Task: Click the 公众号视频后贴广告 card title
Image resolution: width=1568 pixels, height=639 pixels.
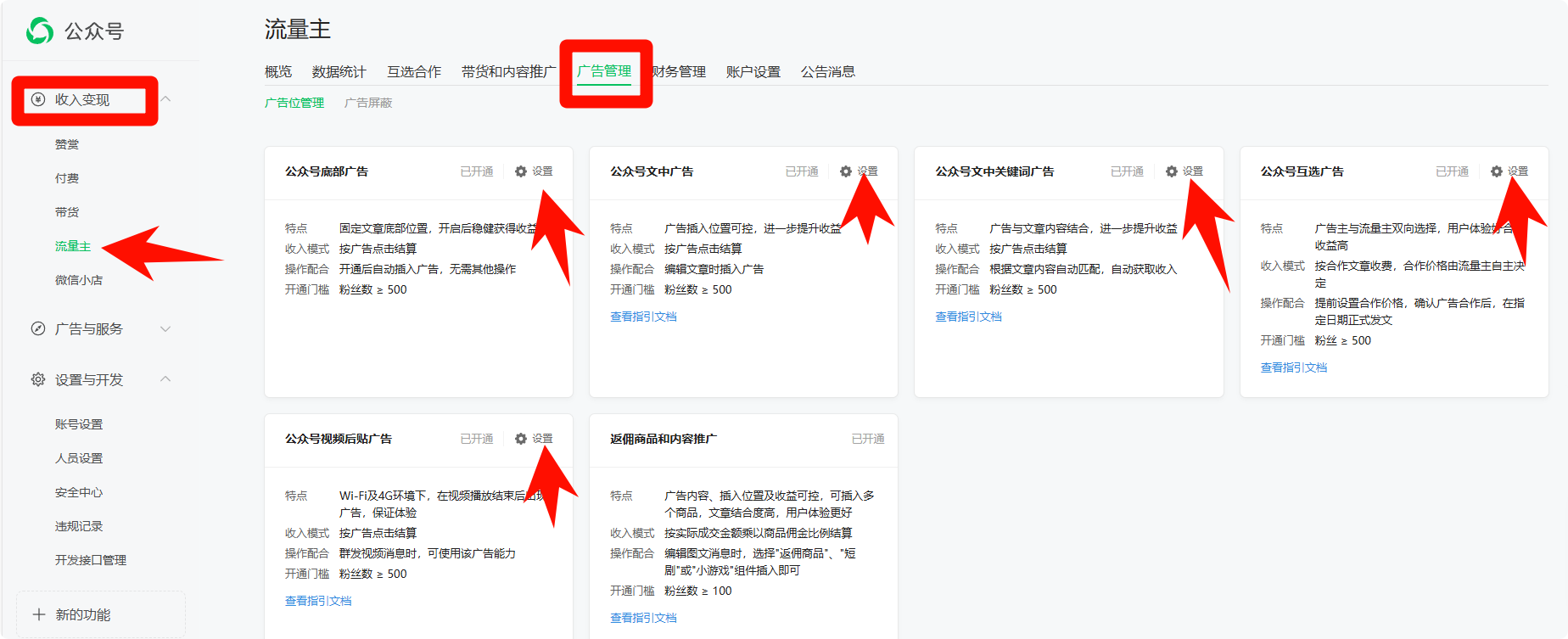Action: [x=339, y=439]
